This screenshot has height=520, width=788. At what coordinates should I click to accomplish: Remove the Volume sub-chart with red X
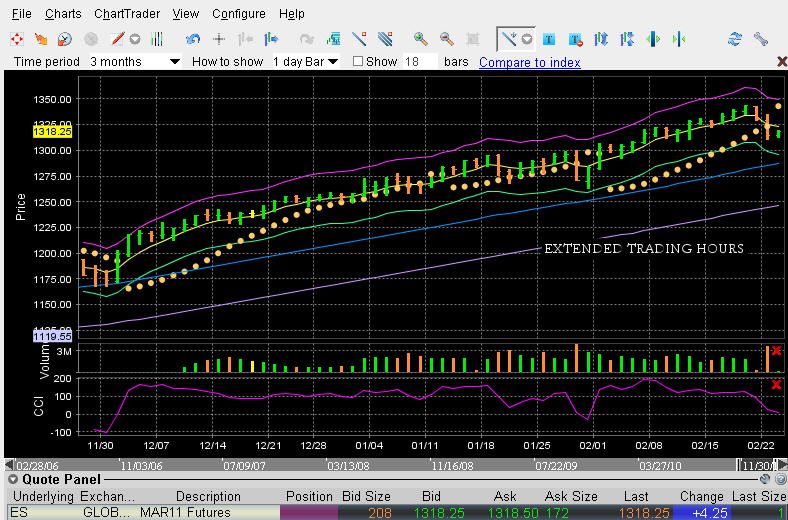coord(776,350)
